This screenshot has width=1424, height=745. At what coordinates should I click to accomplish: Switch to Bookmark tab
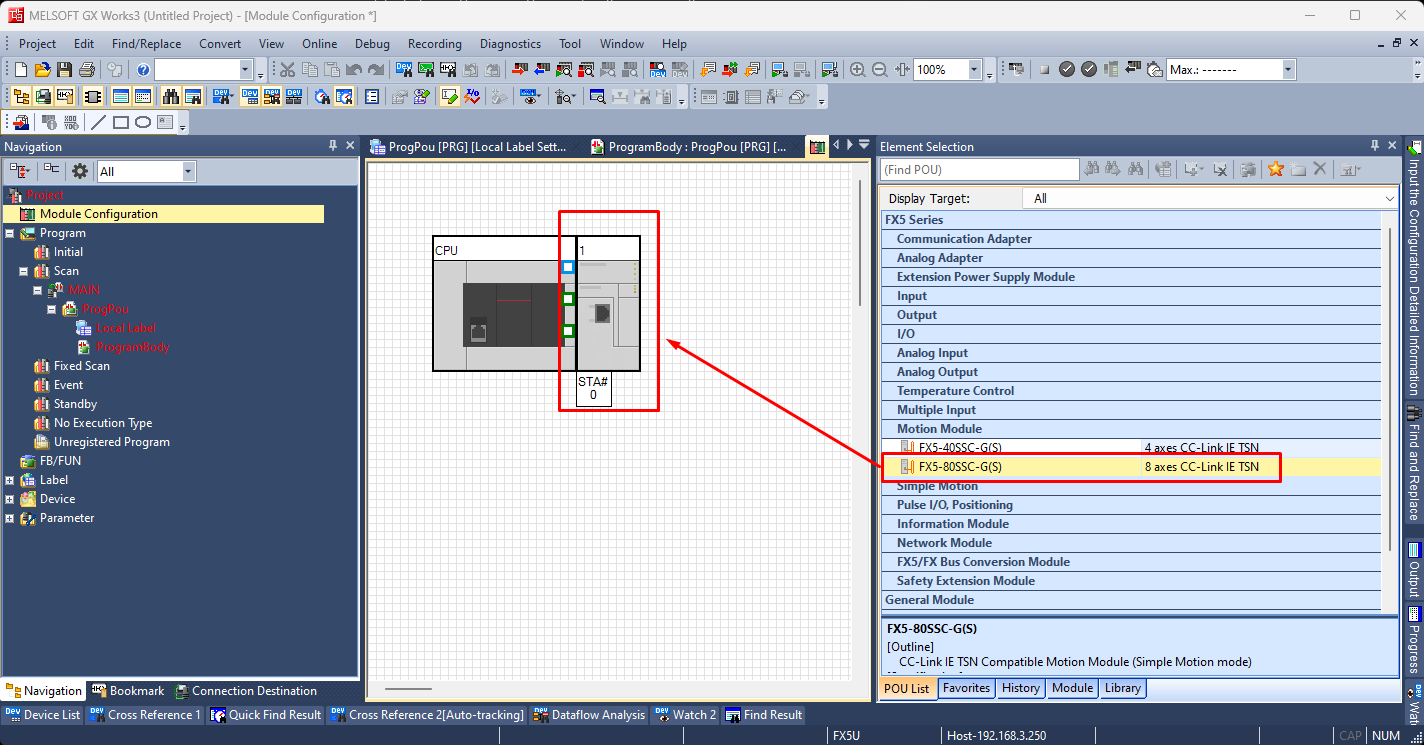[x=128, y=691]
